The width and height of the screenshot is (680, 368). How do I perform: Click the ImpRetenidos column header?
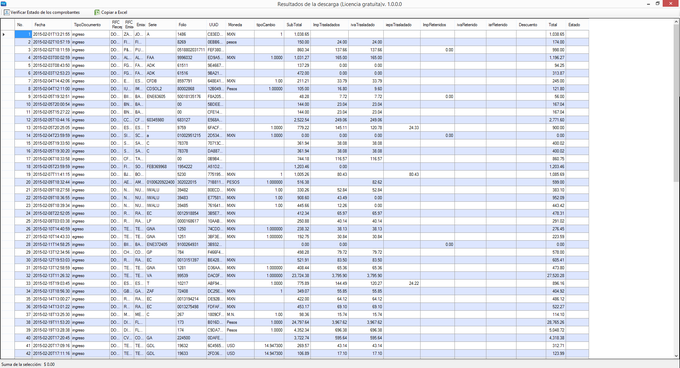pos(437,25)
